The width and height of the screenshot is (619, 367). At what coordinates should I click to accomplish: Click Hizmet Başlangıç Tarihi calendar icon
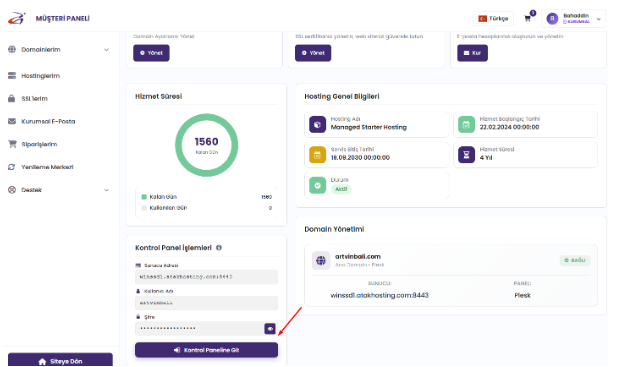[466, 124]
